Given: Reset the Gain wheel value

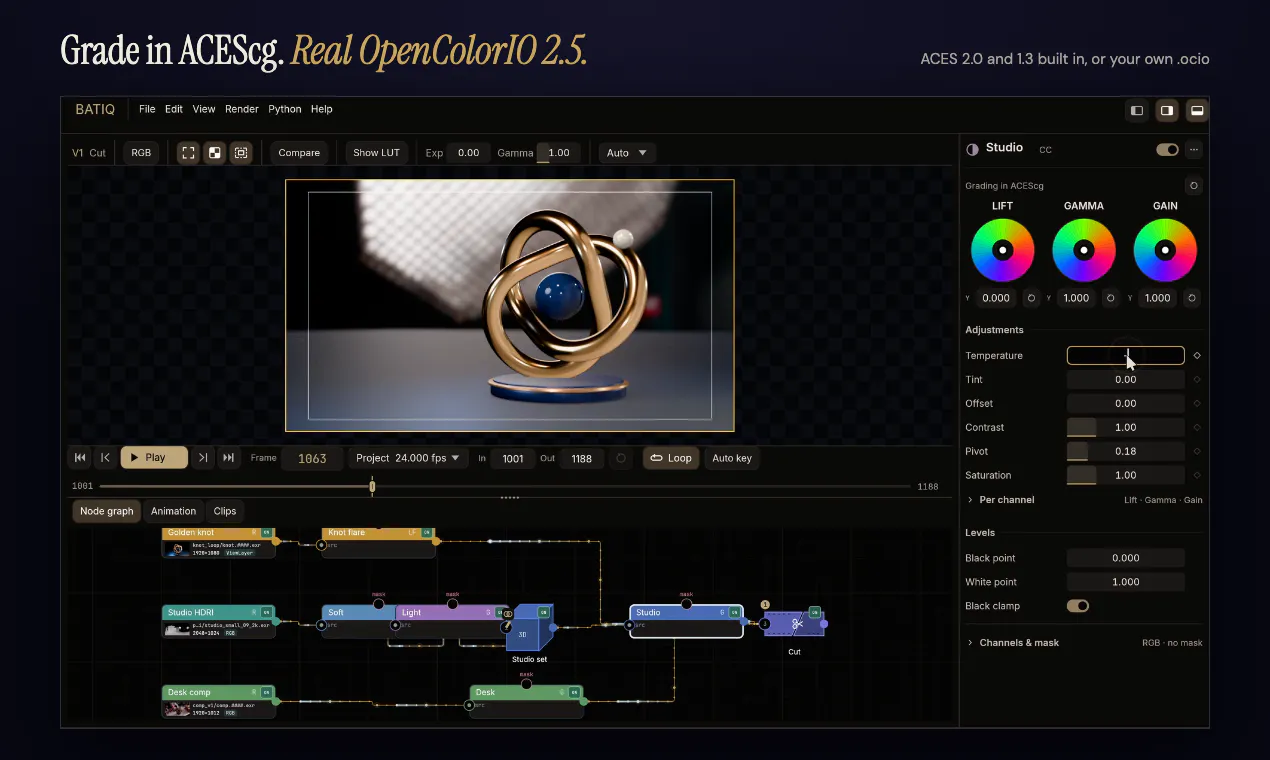Looking at the screenshot, I should click(1191, 298).
